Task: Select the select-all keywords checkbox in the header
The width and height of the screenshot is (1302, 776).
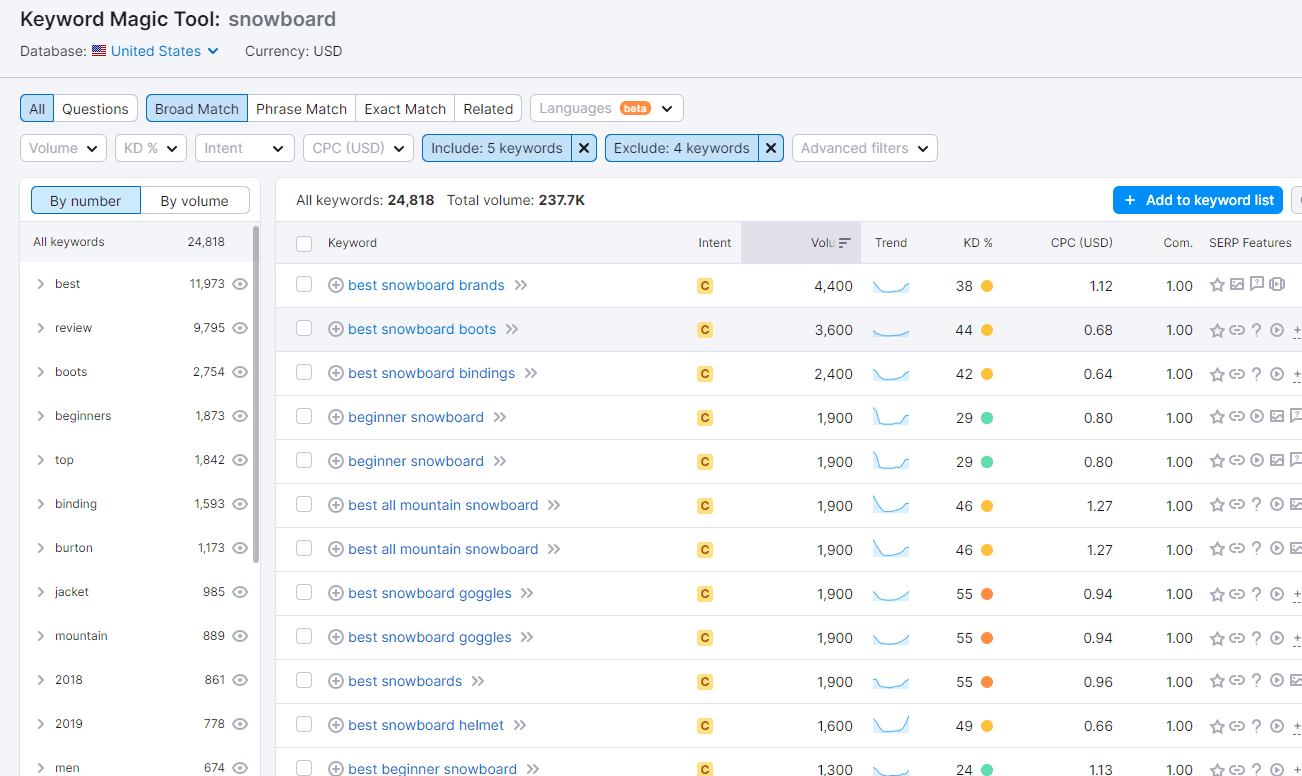Action: tap(304, 242)
